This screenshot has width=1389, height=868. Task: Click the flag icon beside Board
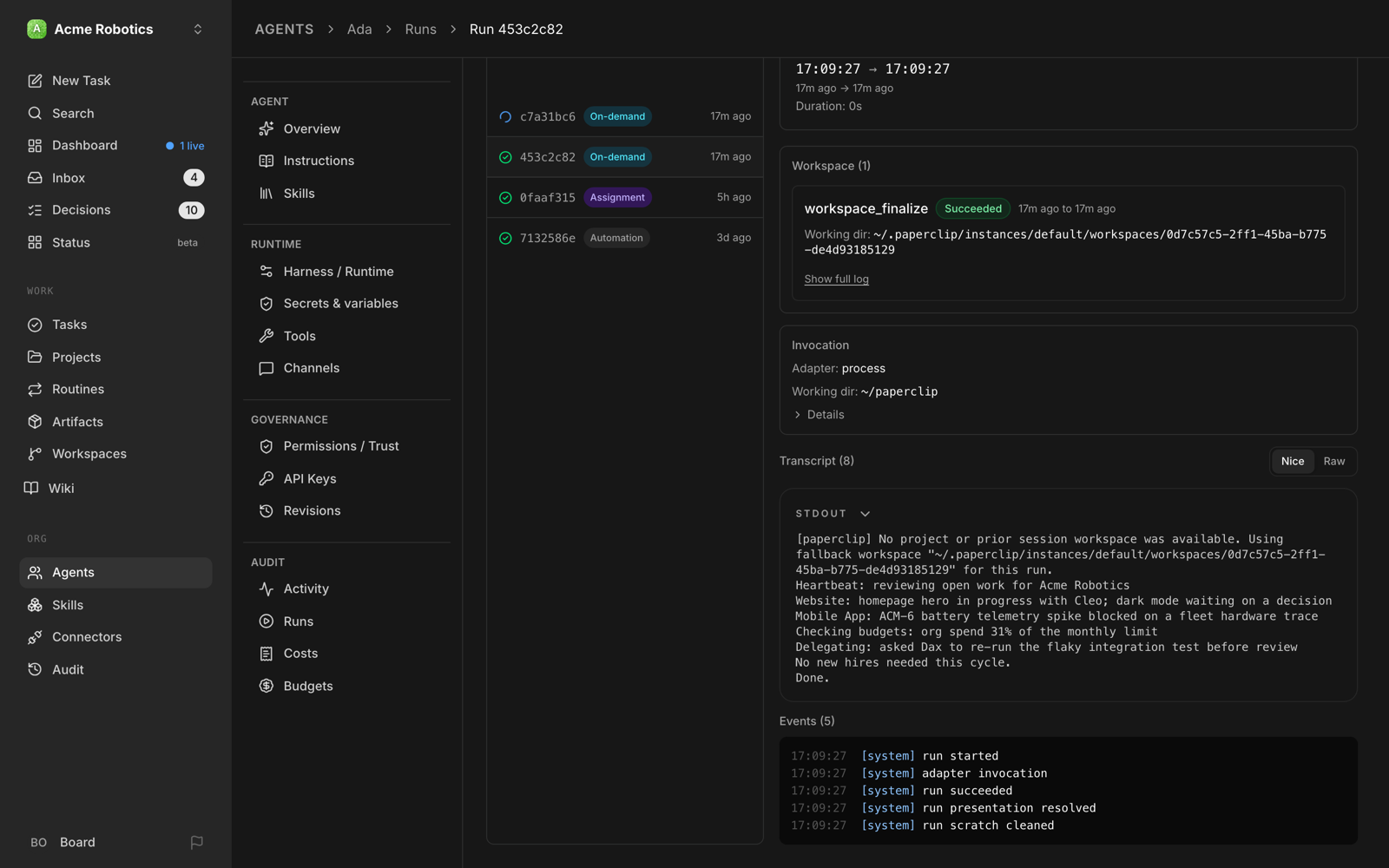tap(197, 842)
